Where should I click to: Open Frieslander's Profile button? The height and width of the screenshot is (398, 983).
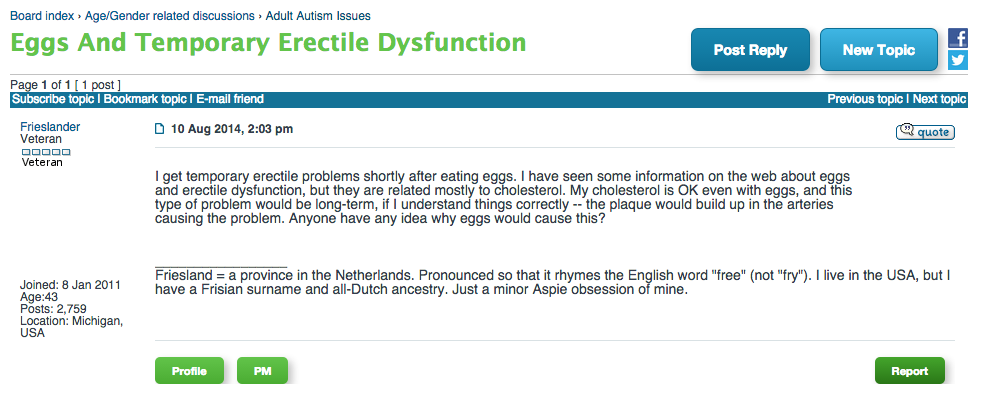pyautogui.click(x=189, y=371)
